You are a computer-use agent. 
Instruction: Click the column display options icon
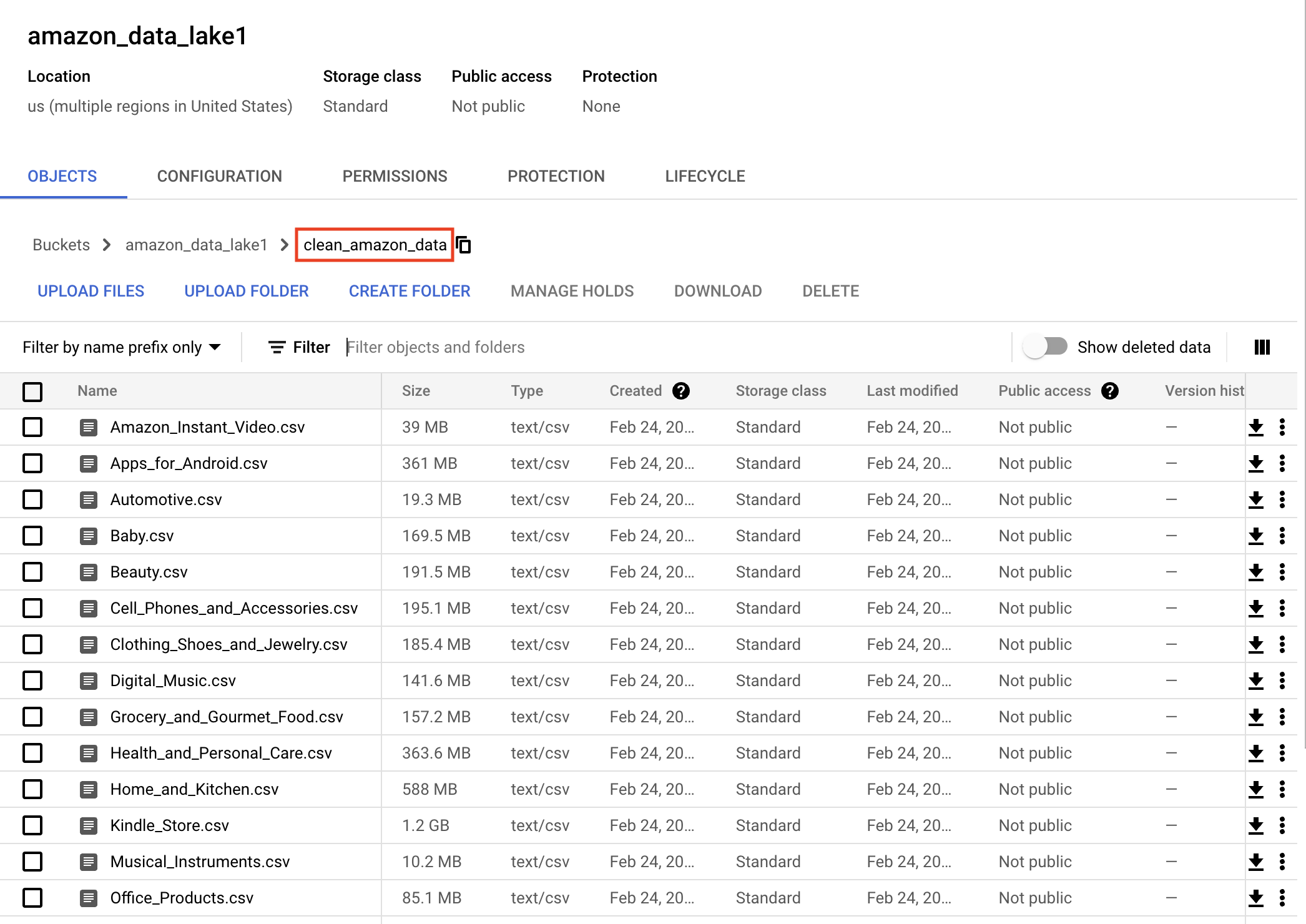pos(1262,347)
